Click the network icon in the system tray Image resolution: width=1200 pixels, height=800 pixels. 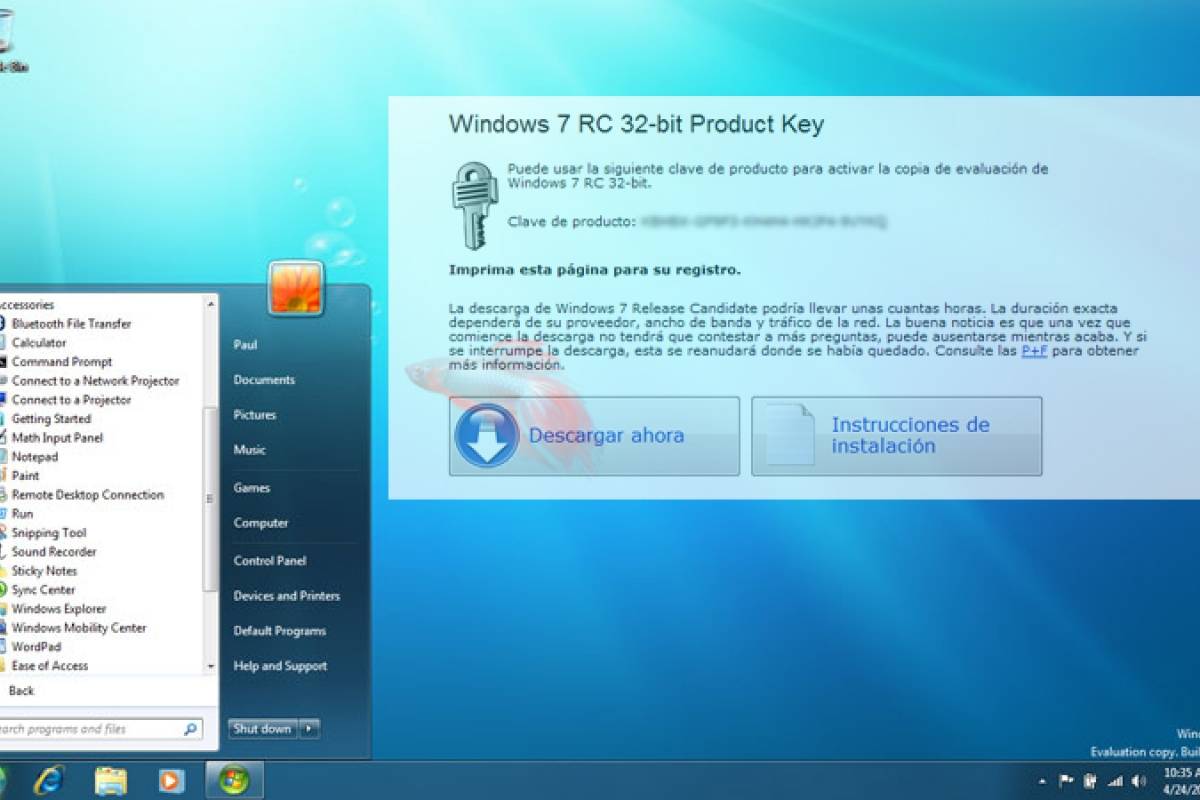click(1114, 780)
